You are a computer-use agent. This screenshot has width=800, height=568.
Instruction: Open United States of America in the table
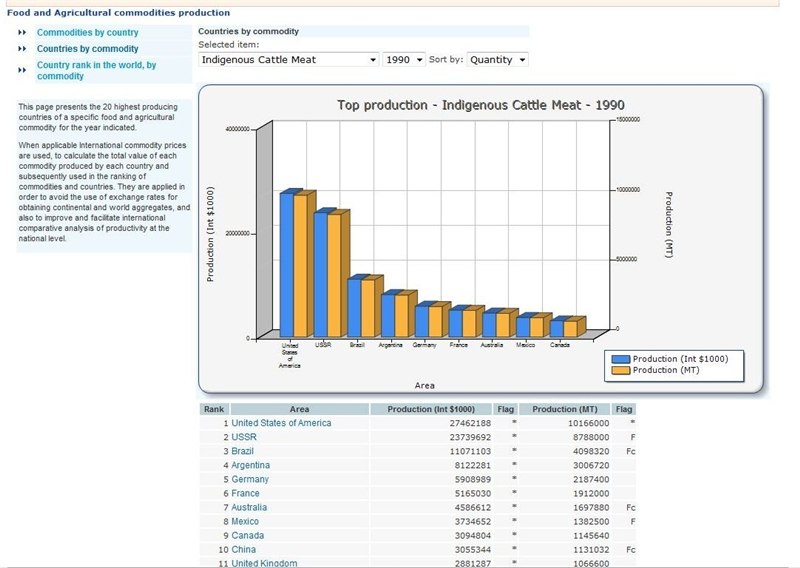pos(281,423)
